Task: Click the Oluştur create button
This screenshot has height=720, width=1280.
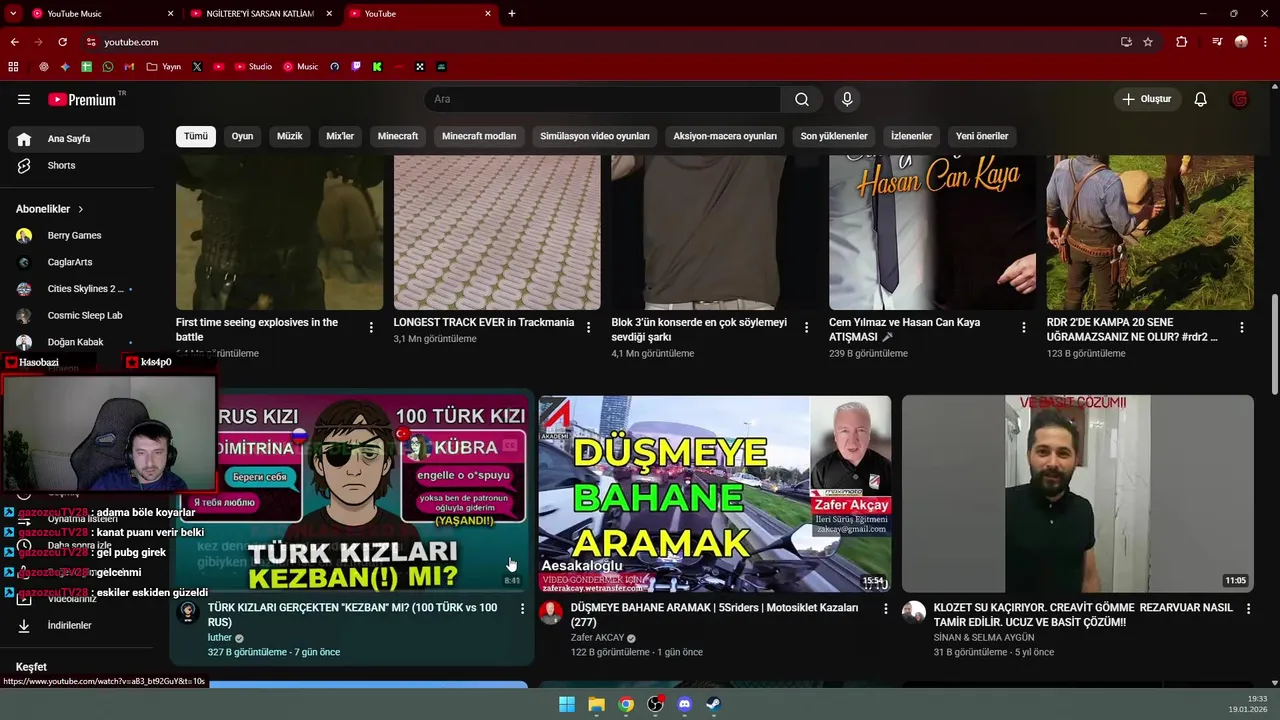Action: [x=1147, y=99]
